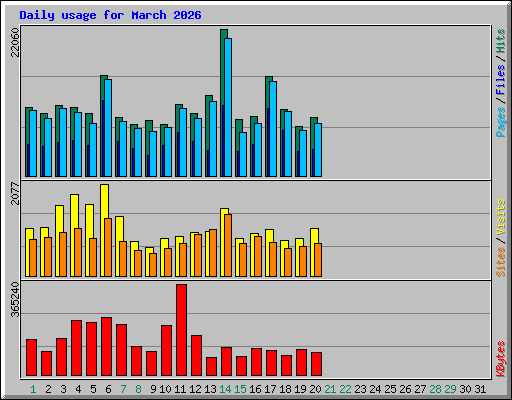Click the cyan 'Pages' legend label
The height and width of the screenshot is (400, 512).
click(501, 122)
